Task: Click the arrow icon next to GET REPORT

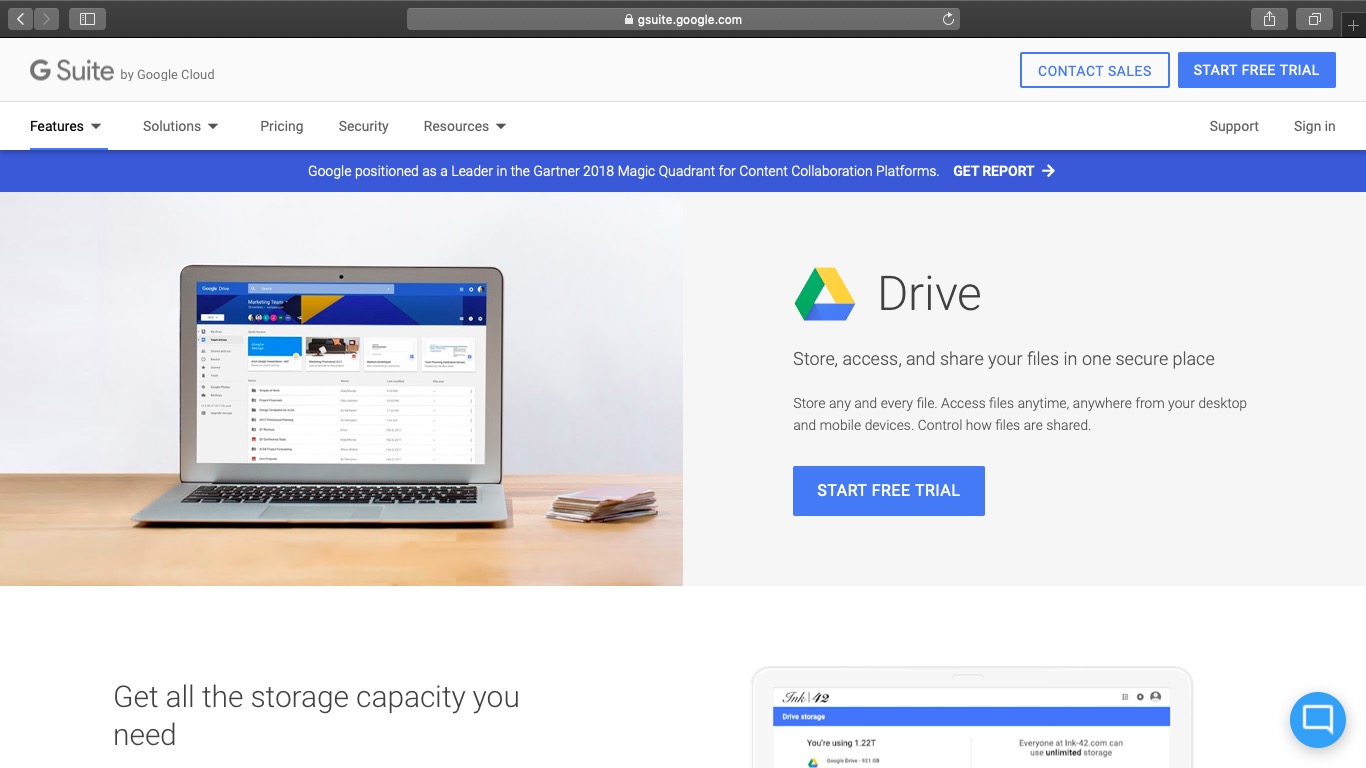Action: [1048, 171]
